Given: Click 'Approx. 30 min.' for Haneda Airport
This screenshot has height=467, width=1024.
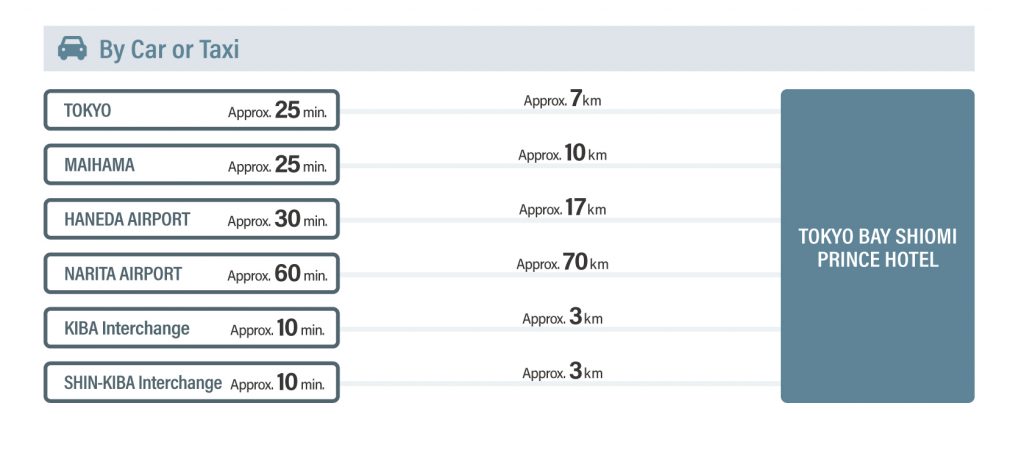Looking at the screenshot, I should (278, 219).
